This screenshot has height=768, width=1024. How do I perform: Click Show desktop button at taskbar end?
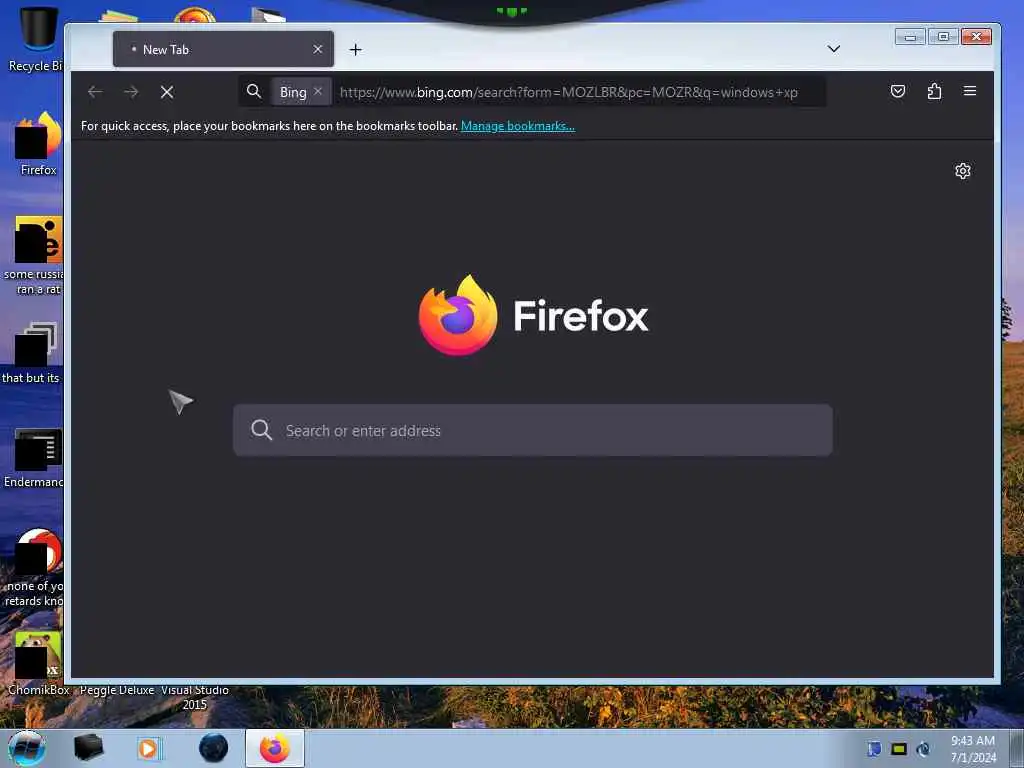click(1017, 748)
